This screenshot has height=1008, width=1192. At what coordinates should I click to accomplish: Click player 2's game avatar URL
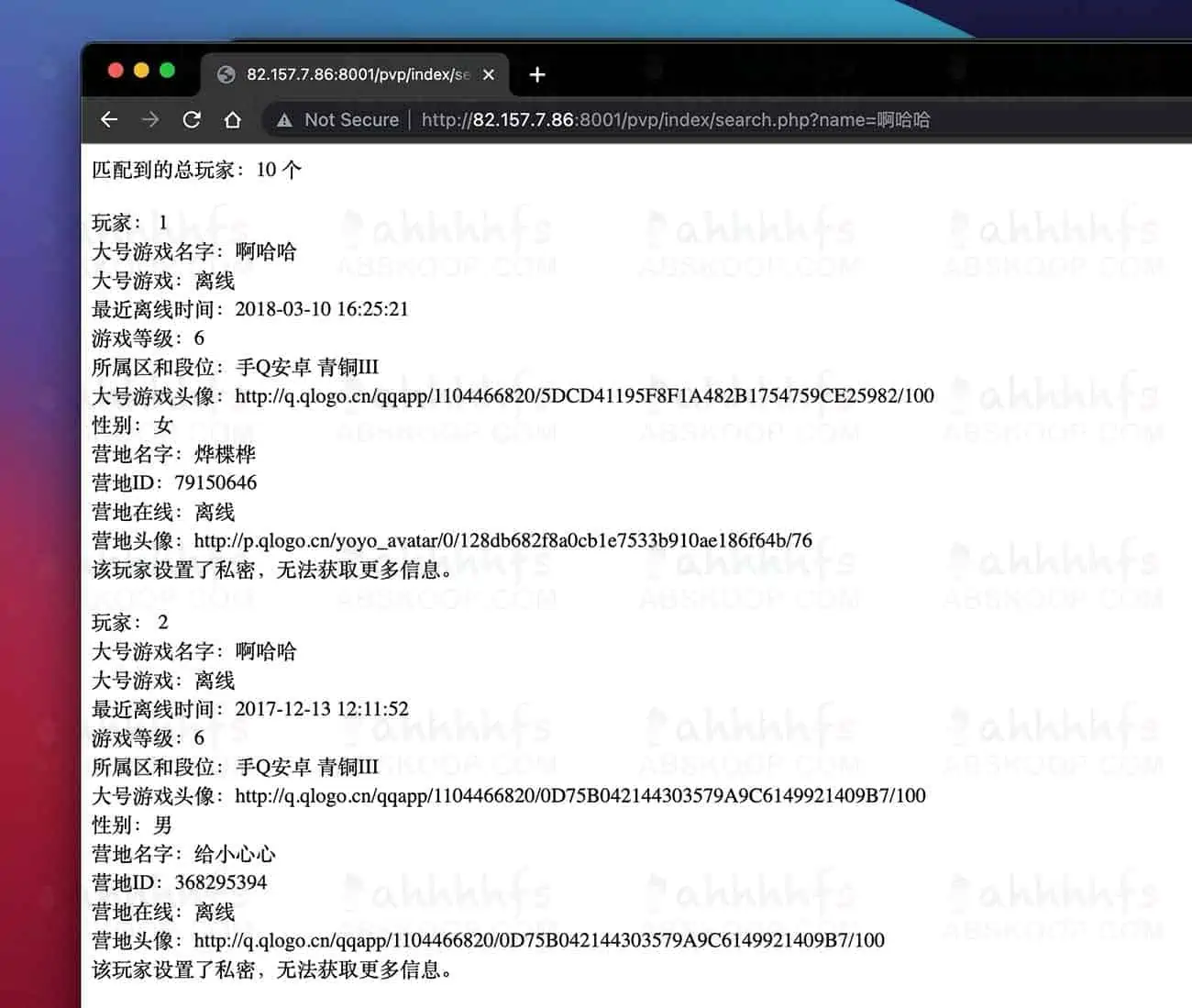coord(580,796)
